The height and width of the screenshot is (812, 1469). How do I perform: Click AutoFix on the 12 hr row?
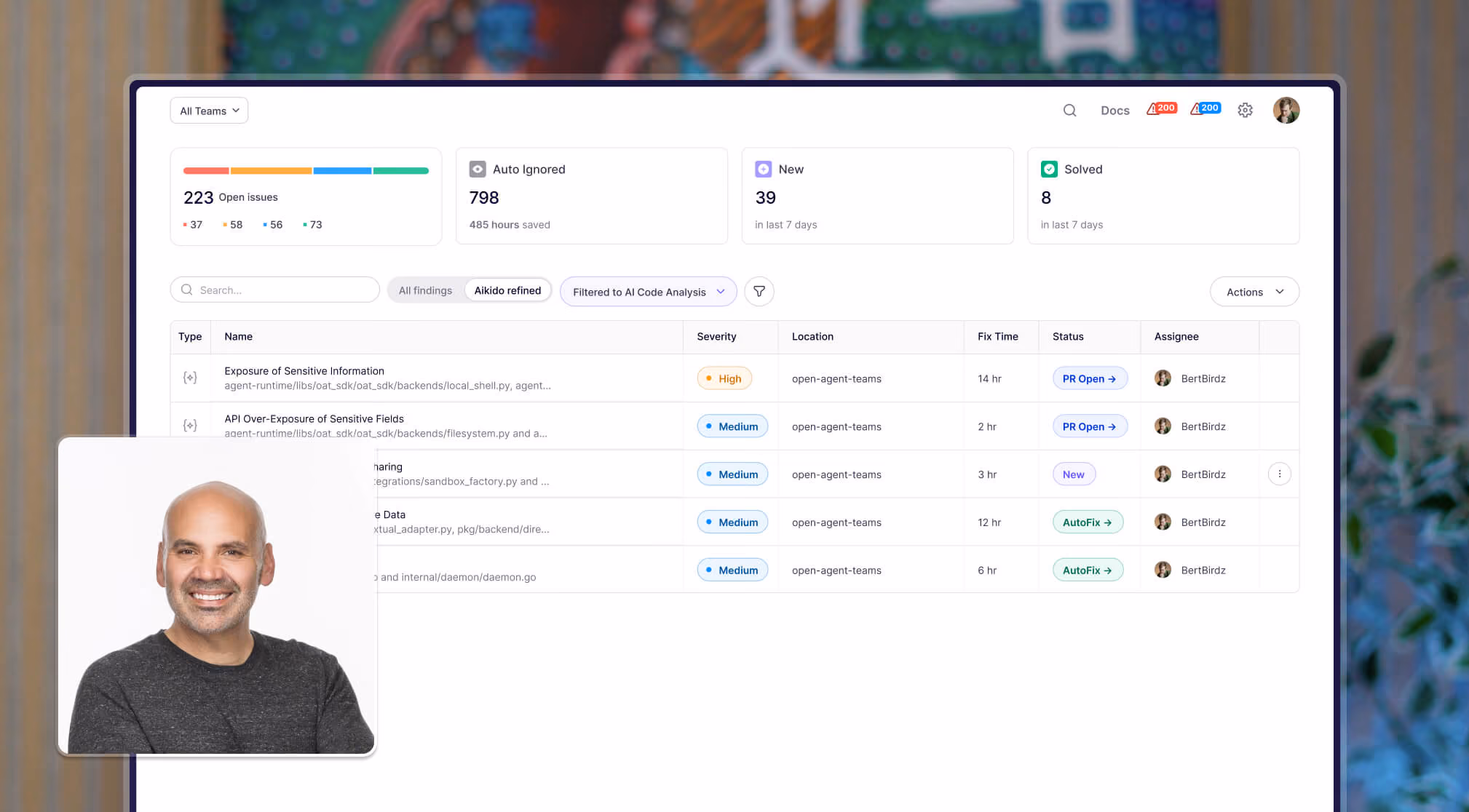pos(1088,522)
